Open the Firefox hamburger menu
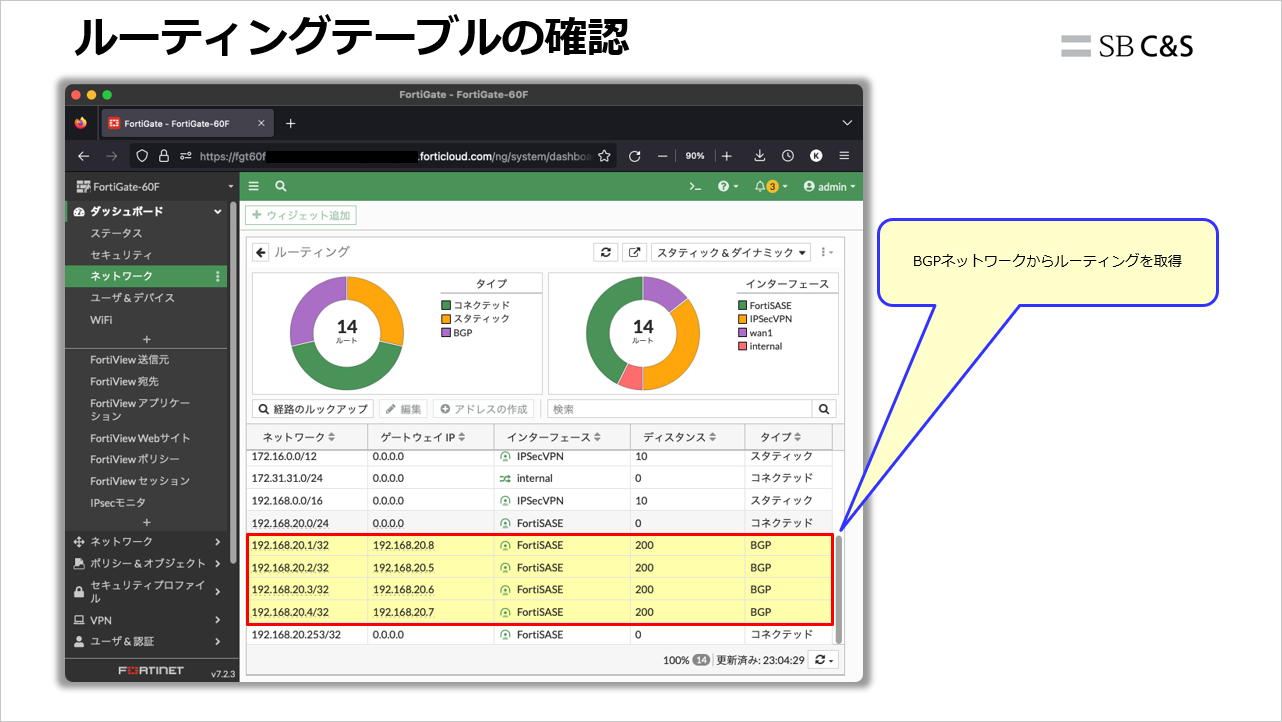The width and height of the screenshot is (1282, 722). click(844, 156)
